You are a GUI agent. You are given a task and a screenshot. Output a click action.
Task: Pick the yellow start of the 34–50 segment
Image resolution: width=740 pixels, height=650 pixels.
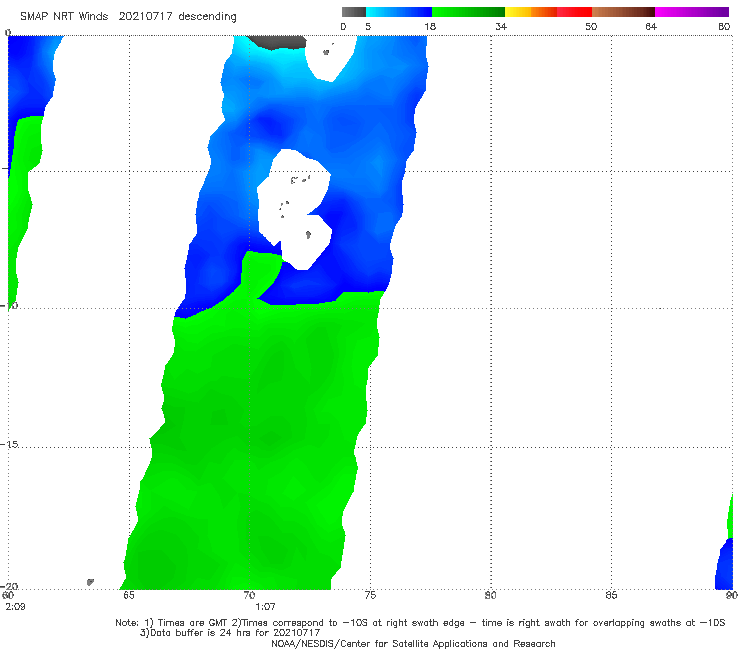(x=518, y=12)
